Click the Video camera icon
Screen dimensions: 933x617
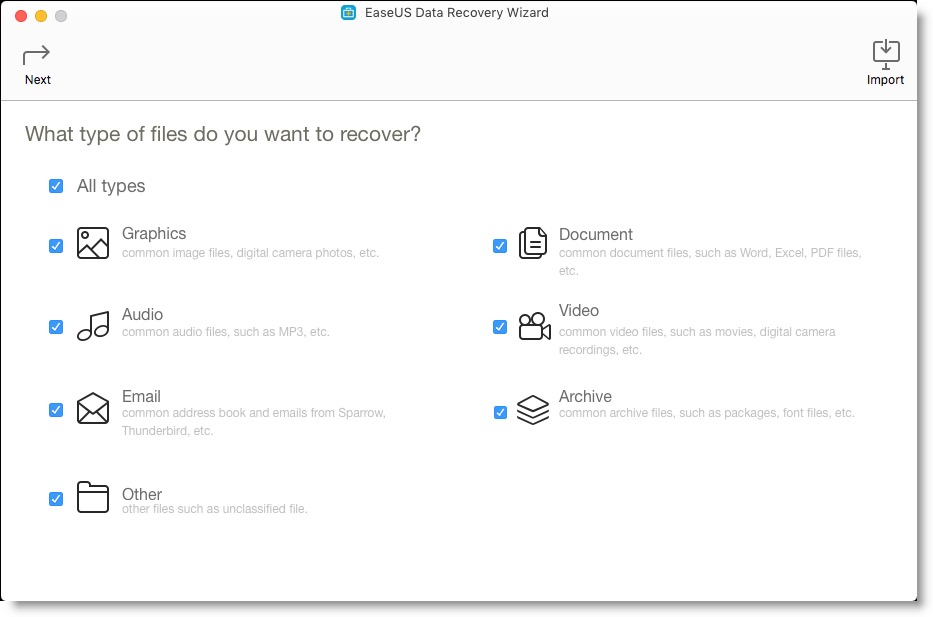(x=534, y=326)
